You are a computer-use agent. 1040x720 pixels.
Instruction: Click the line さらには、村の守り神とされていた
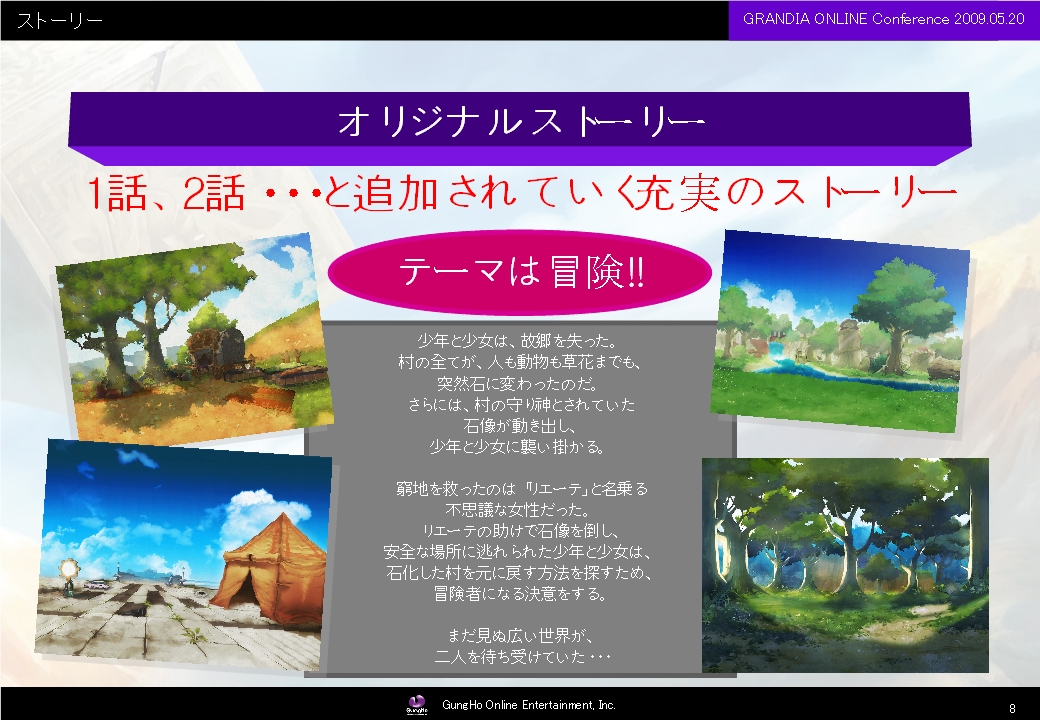[x=521, y=404]
